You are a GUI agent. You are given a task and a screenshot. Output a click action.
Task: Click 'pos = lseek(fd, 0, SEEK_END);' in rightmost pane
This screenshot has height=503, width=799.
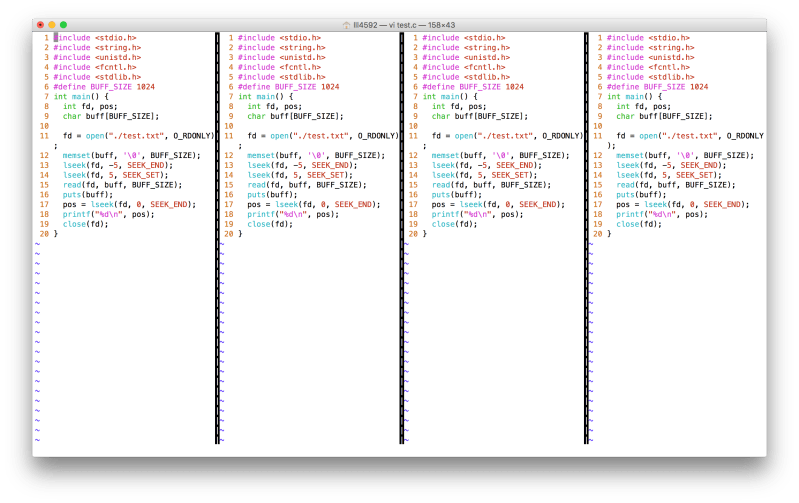coord(683,204)
